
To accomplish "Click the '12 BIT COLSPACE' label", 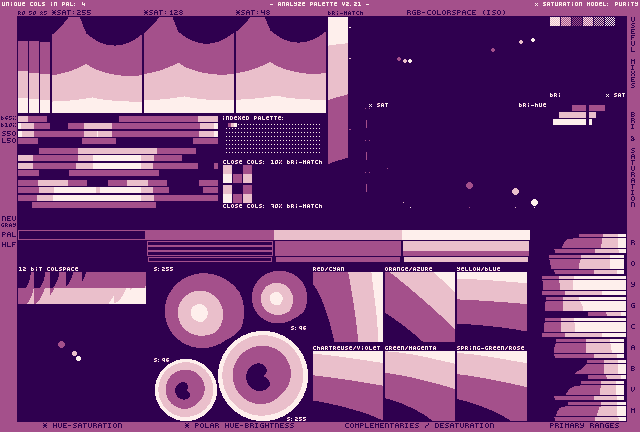I will tap(48, 269).
